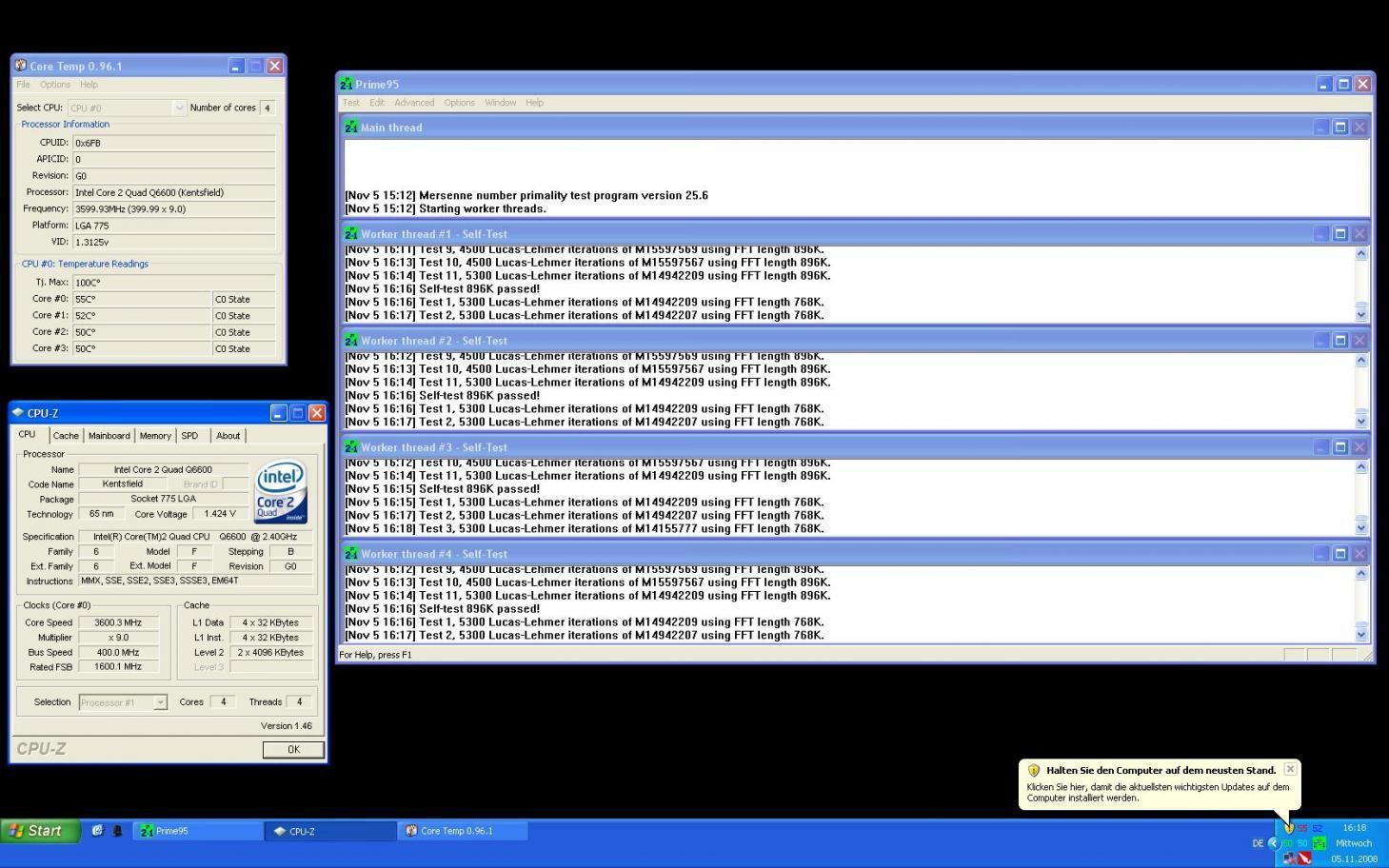Click the Number of cores field in Core Temp
Screen dimensions: 1389x868
pos(268,108)
